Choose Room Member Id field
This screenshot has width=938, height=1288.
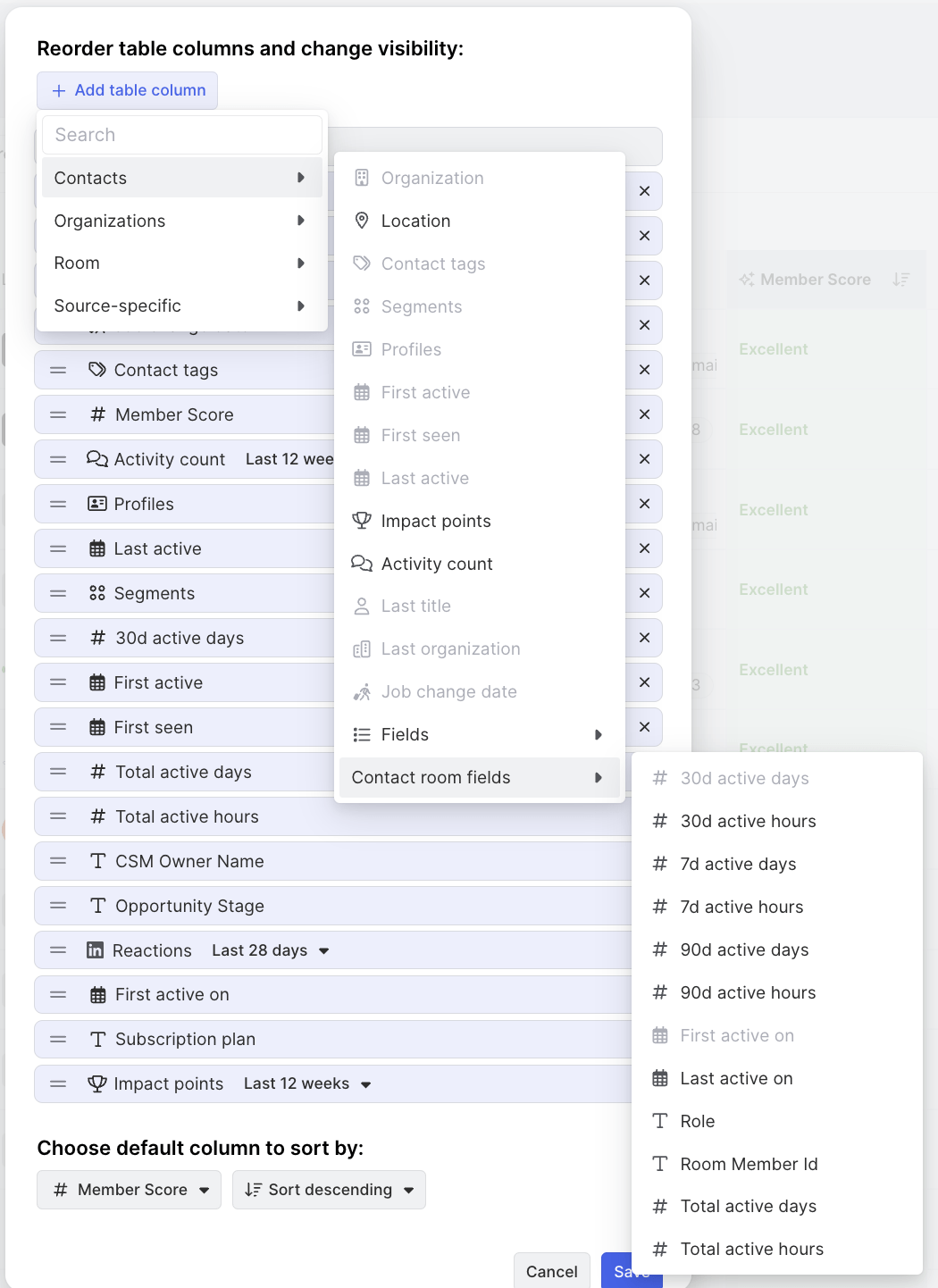pyautogui.click(x=777, y=1164)
